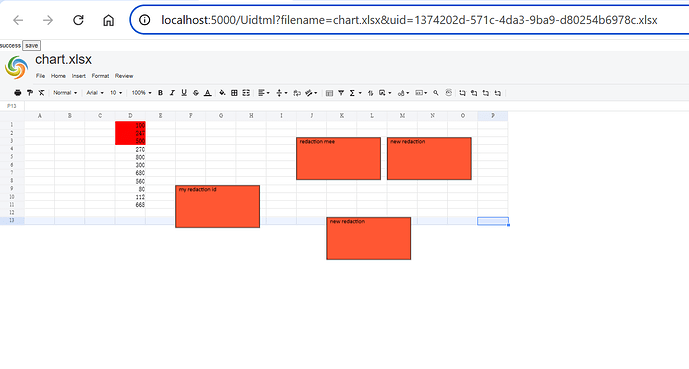The width and height of the screenshot is (689, 369).
Task: Open the Arial font dropdown
Action: coord(95,93)
